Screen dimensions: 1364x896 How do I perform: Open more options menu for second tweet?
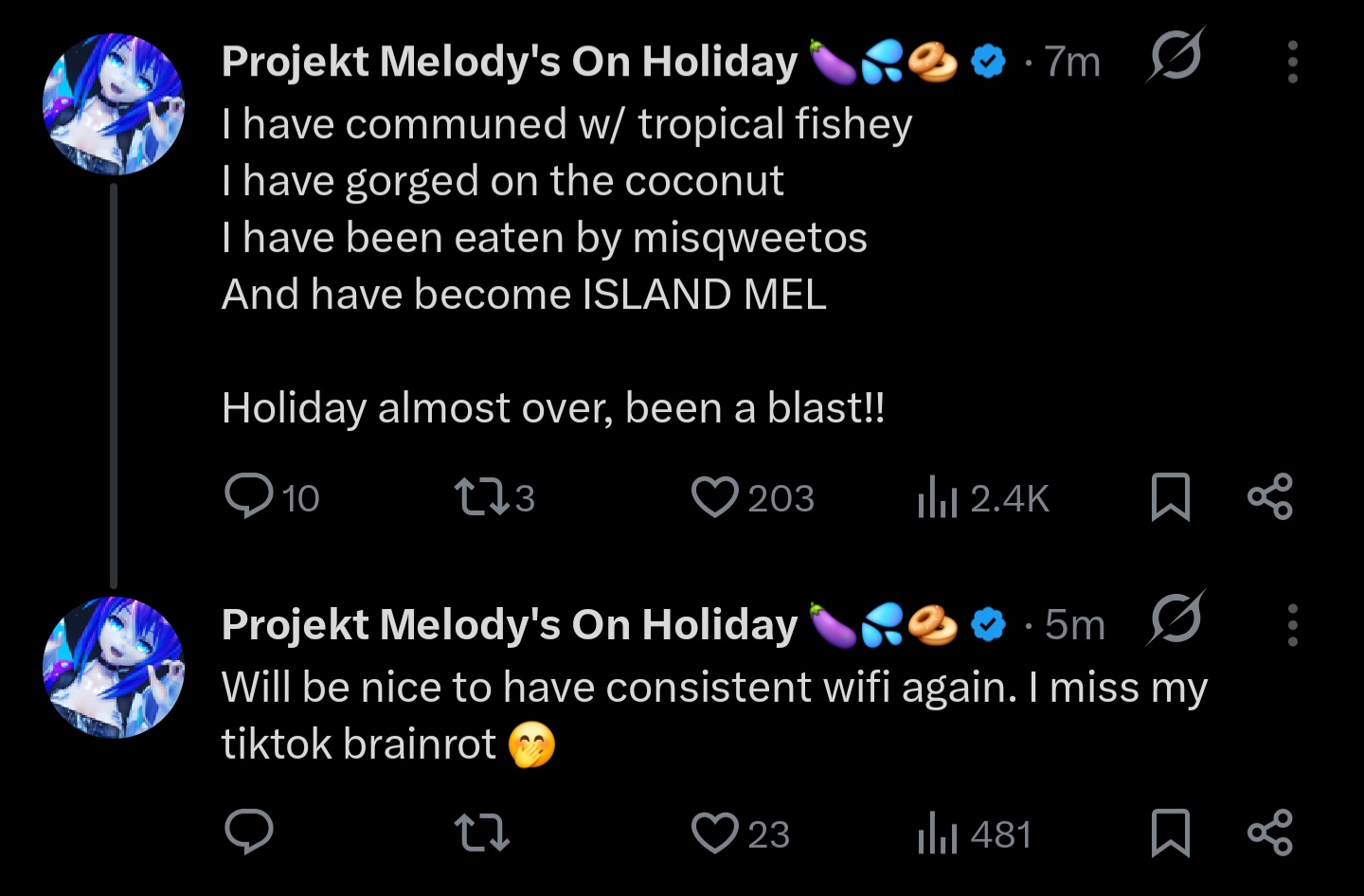(x=1293, y=625)
